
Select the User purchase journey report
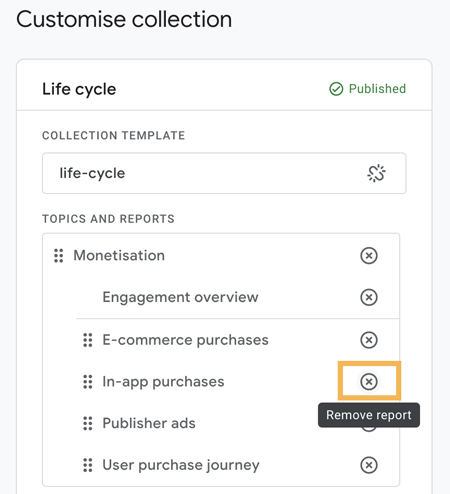click(181, 465)
